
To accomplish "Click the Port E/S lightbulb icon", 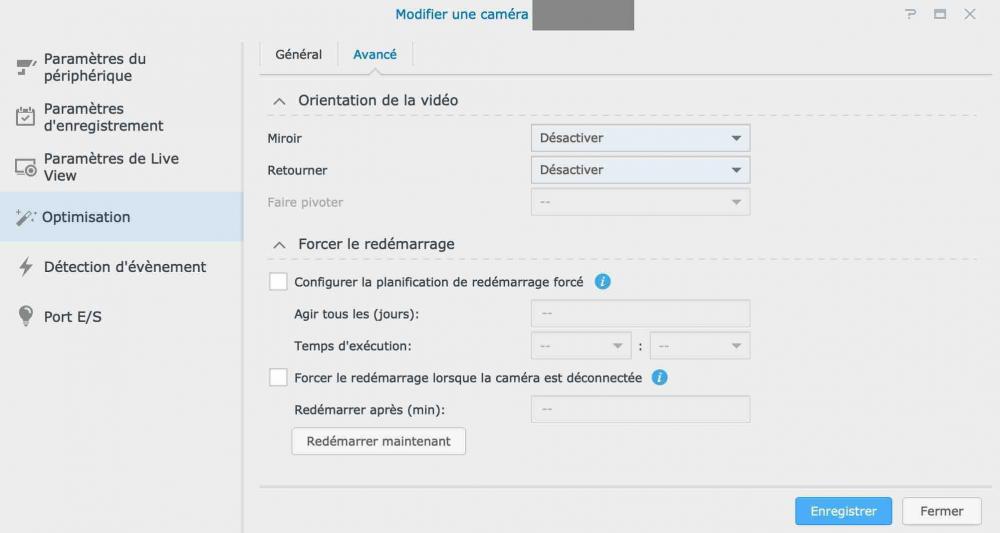I will click(x=26, y=317).
